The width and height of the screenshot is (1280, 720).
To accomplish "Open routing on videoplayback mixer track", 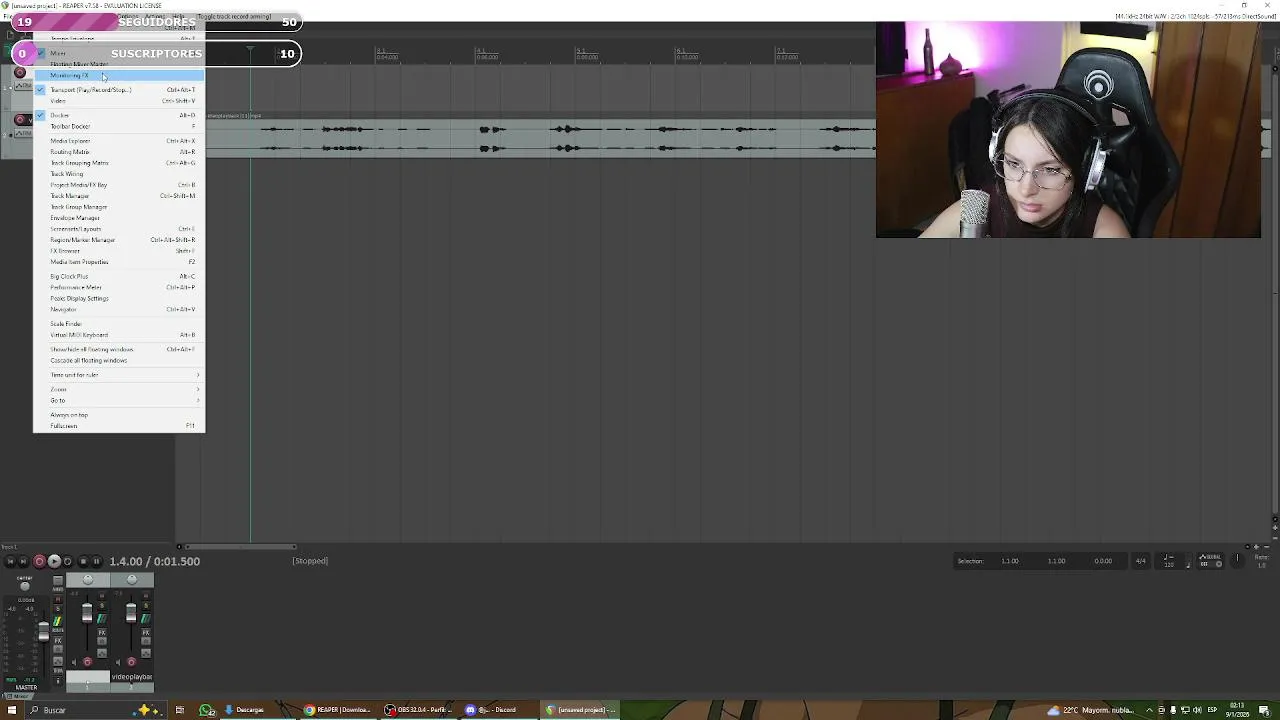I will (146, 619).
